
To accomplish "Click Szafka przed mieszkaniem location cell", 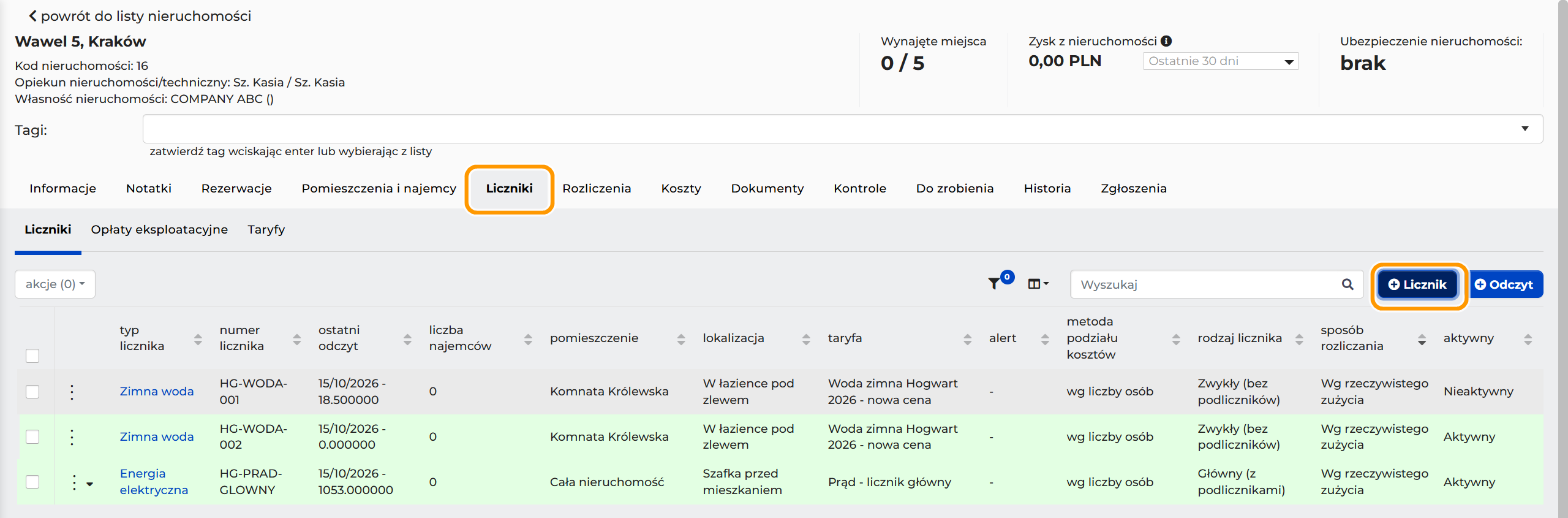I will click(743, 482).
